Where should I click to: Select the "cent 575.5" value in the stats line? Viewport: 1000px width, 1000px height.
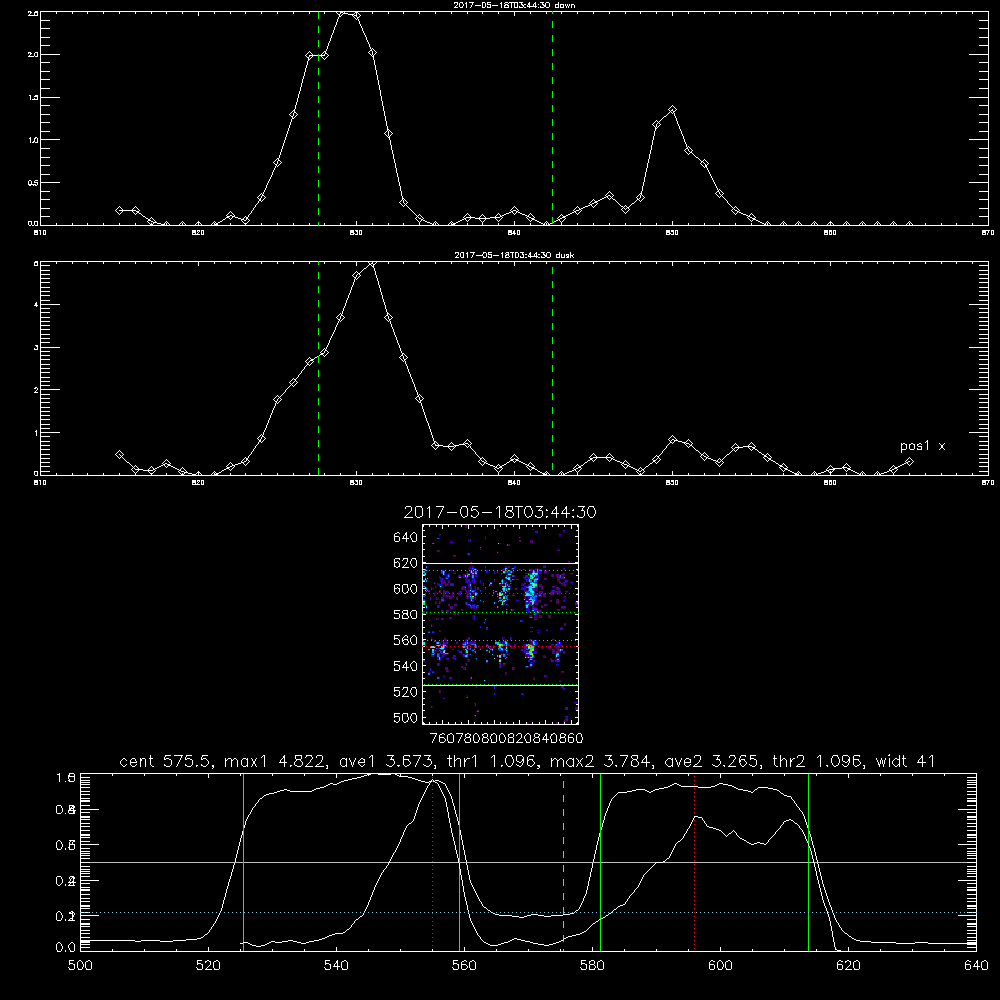[x=165, y=761]
